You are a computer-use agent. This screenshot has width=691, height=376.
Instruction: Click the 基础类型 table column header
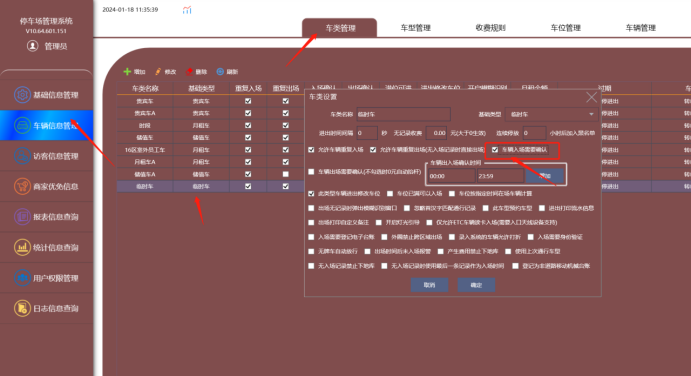[x=201, y=88]
